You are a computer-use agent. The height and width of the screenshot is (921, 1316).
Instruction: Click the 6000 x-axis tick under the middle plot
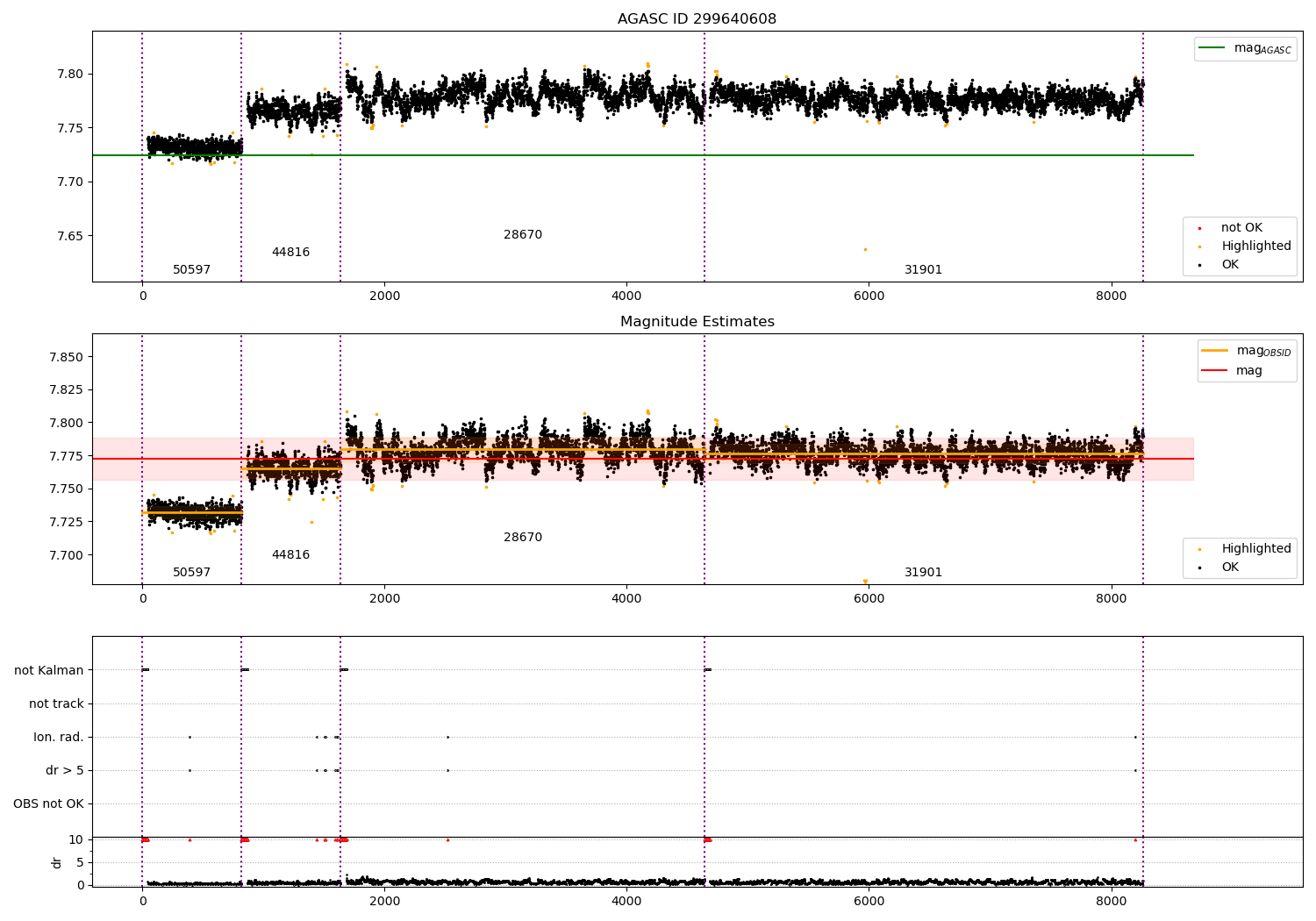click(869, 599)
